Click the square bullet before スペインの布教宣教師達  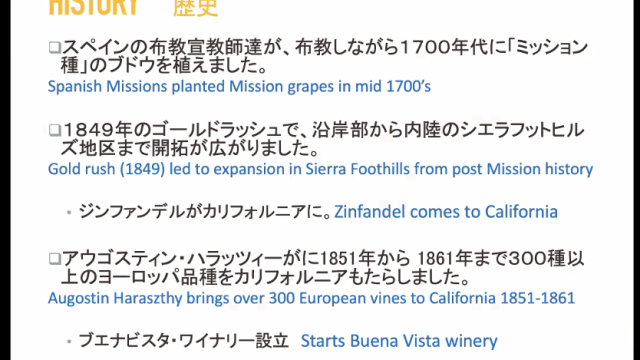(x=55, y=47)
